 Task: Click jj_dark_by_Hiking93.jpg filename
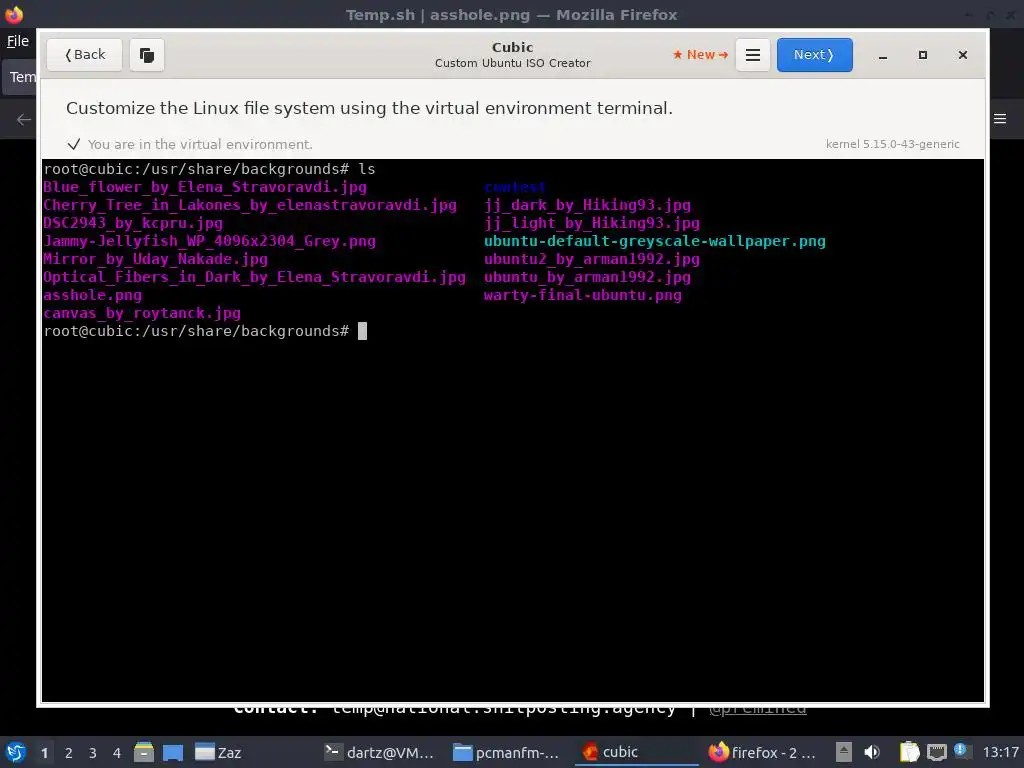coord(587,205)
